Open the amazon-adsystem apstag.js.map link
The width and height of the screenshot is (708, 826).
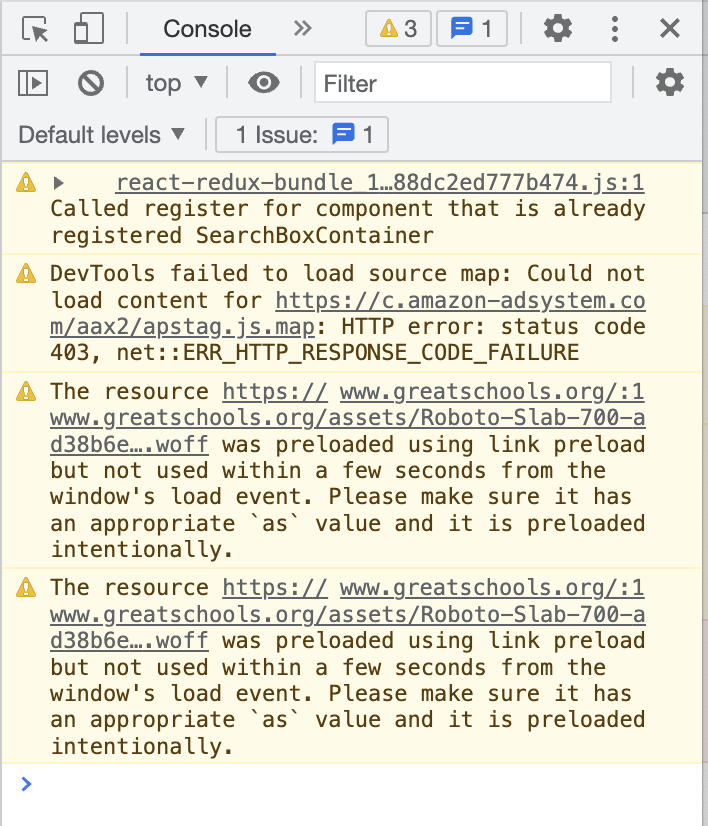[348, 314]
